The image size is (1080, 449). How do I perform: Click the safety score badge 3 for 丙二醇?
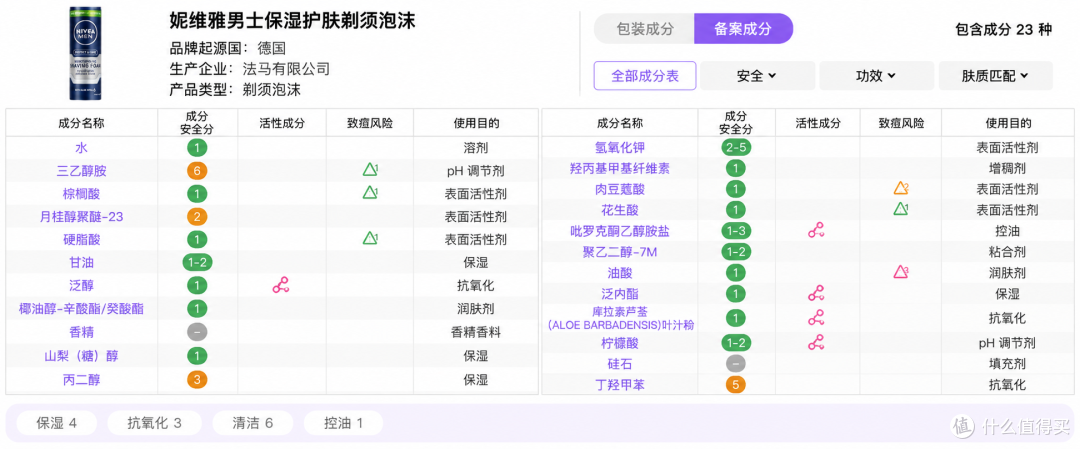coord(196,379)
